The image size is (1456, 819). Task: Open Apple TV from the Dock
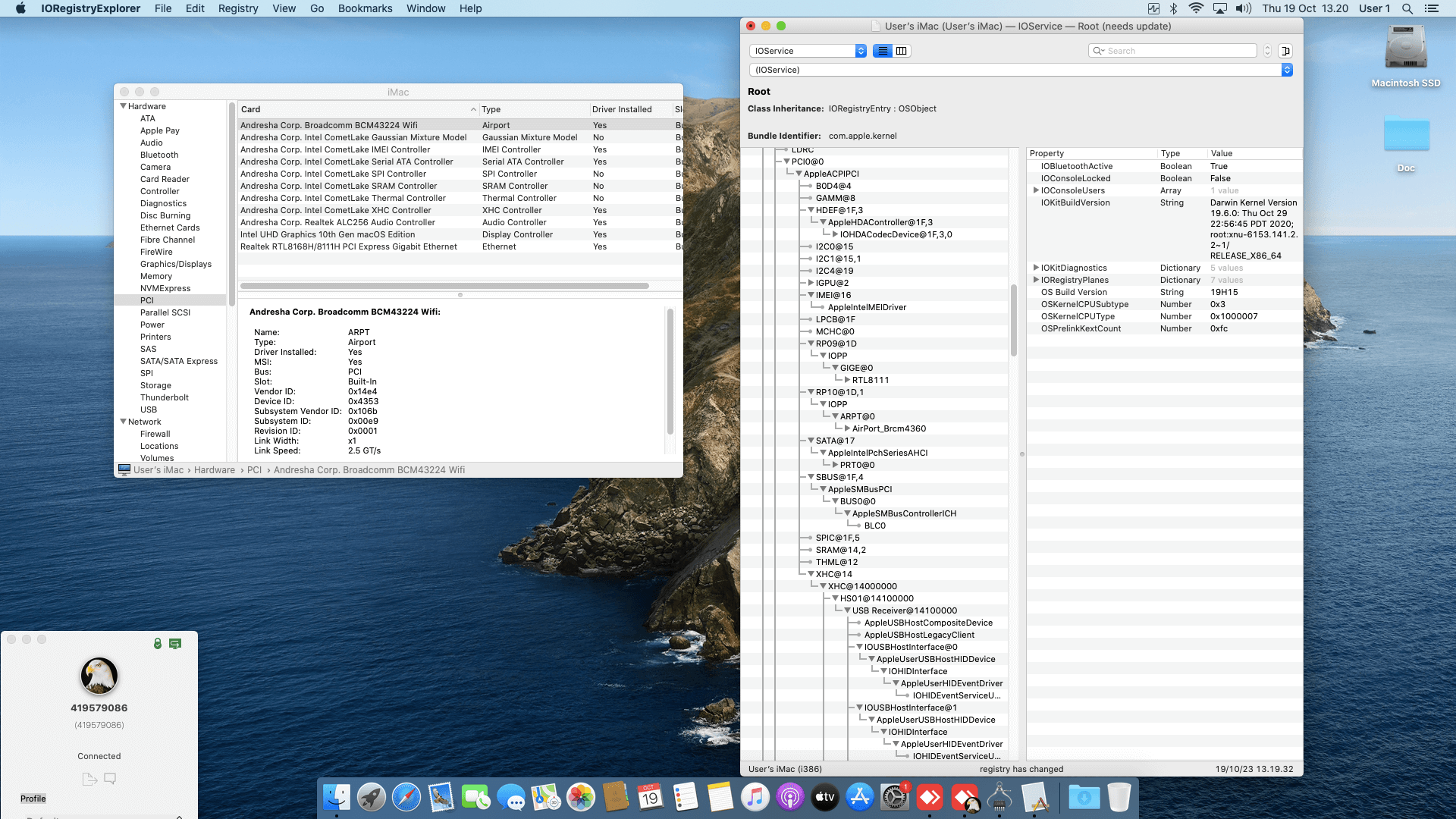pyautogui.click(x=825, y=797)
